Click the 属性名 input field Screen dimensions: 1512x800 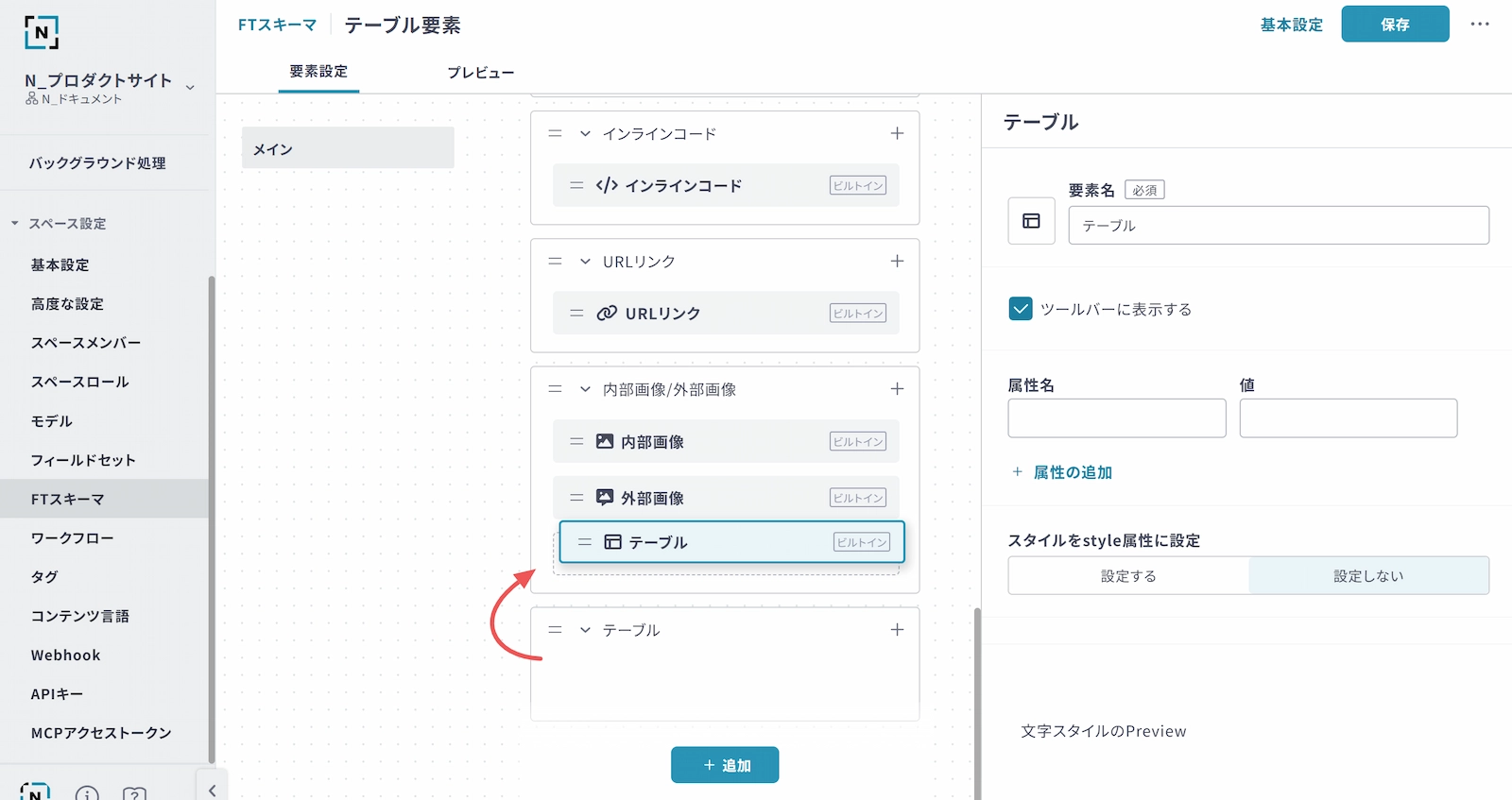point(1116,418)
